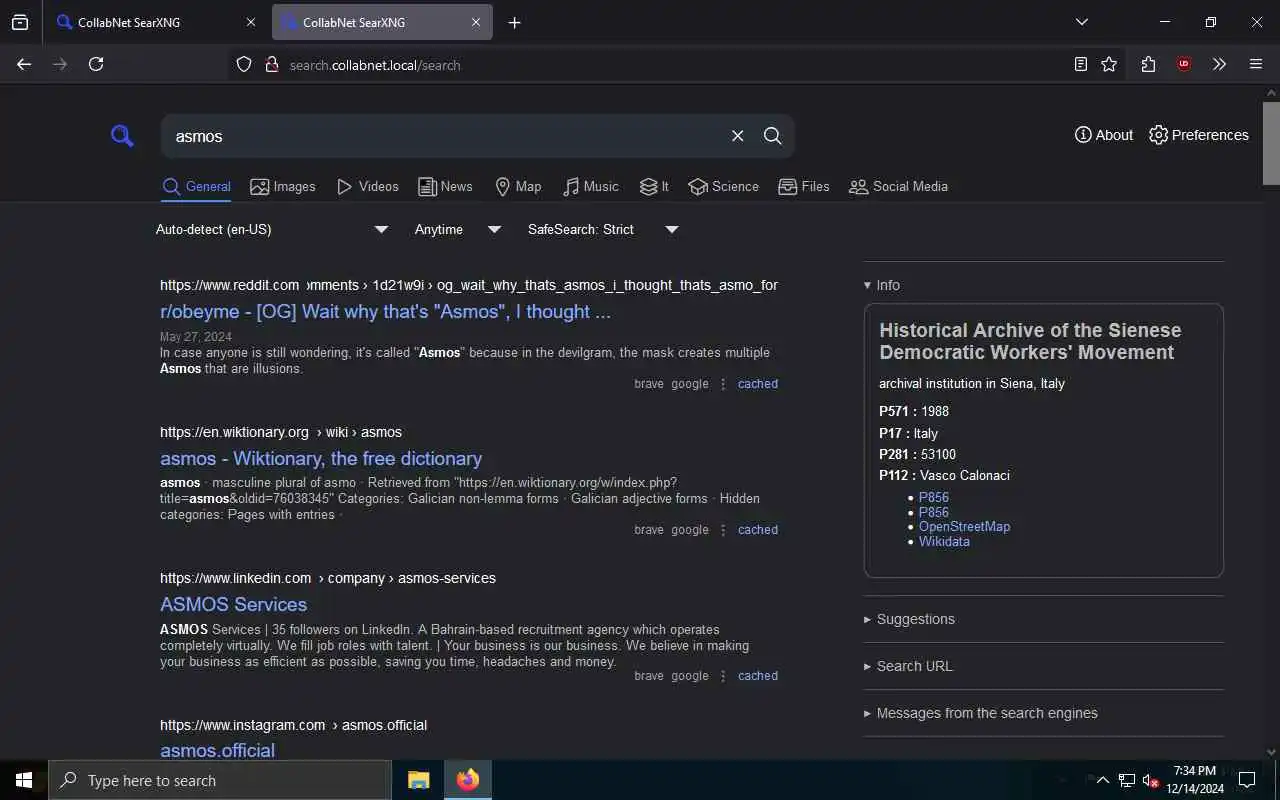Open the uBlock Origin extension icon
The height and width of the screenshot is (800, 1280).
point(1184,64)
